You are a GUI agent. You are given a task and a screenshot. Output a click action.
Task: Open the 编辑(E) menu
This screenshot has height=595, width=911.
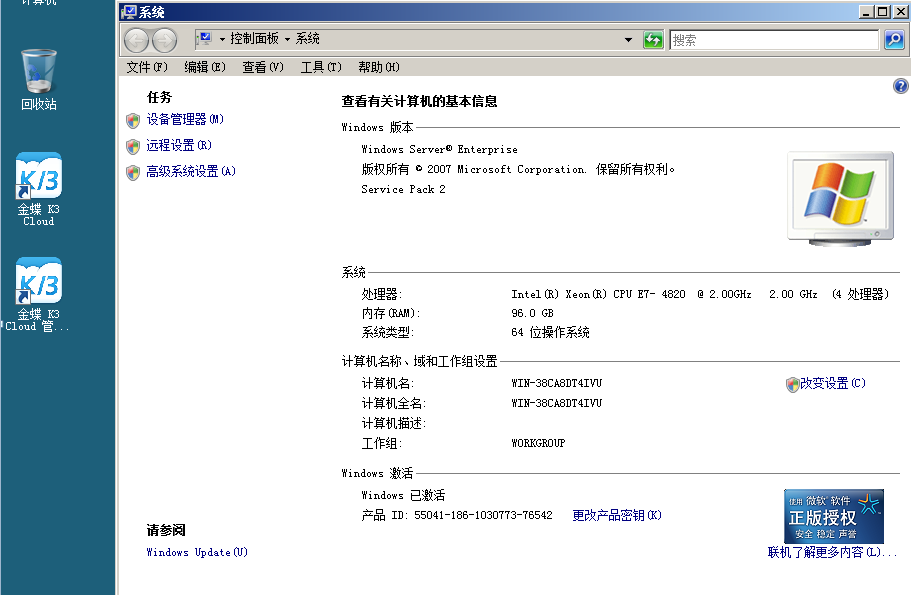point(205,67)
